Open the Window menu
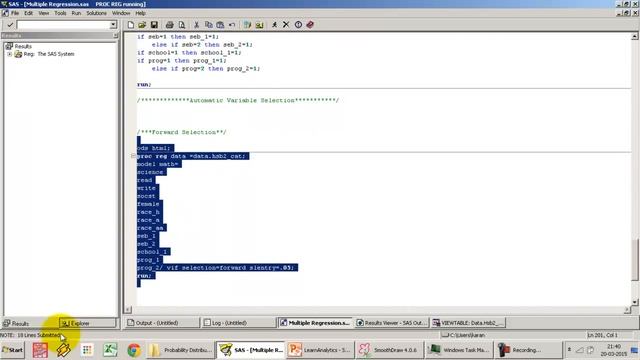Viewport: 640px width, 360px height. pyautogui.click(x=121, y=13)
